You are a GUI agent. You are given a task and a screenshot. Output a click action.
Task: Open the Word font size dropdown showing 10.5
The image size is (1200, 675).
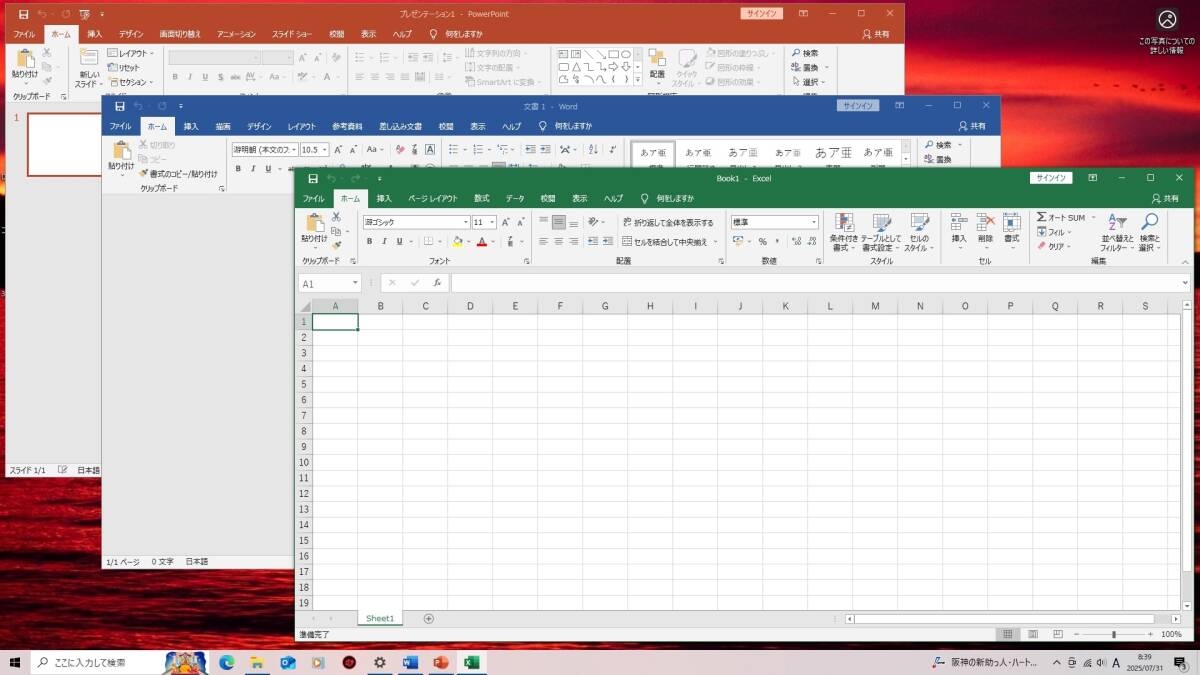click(x=324, y=150)
